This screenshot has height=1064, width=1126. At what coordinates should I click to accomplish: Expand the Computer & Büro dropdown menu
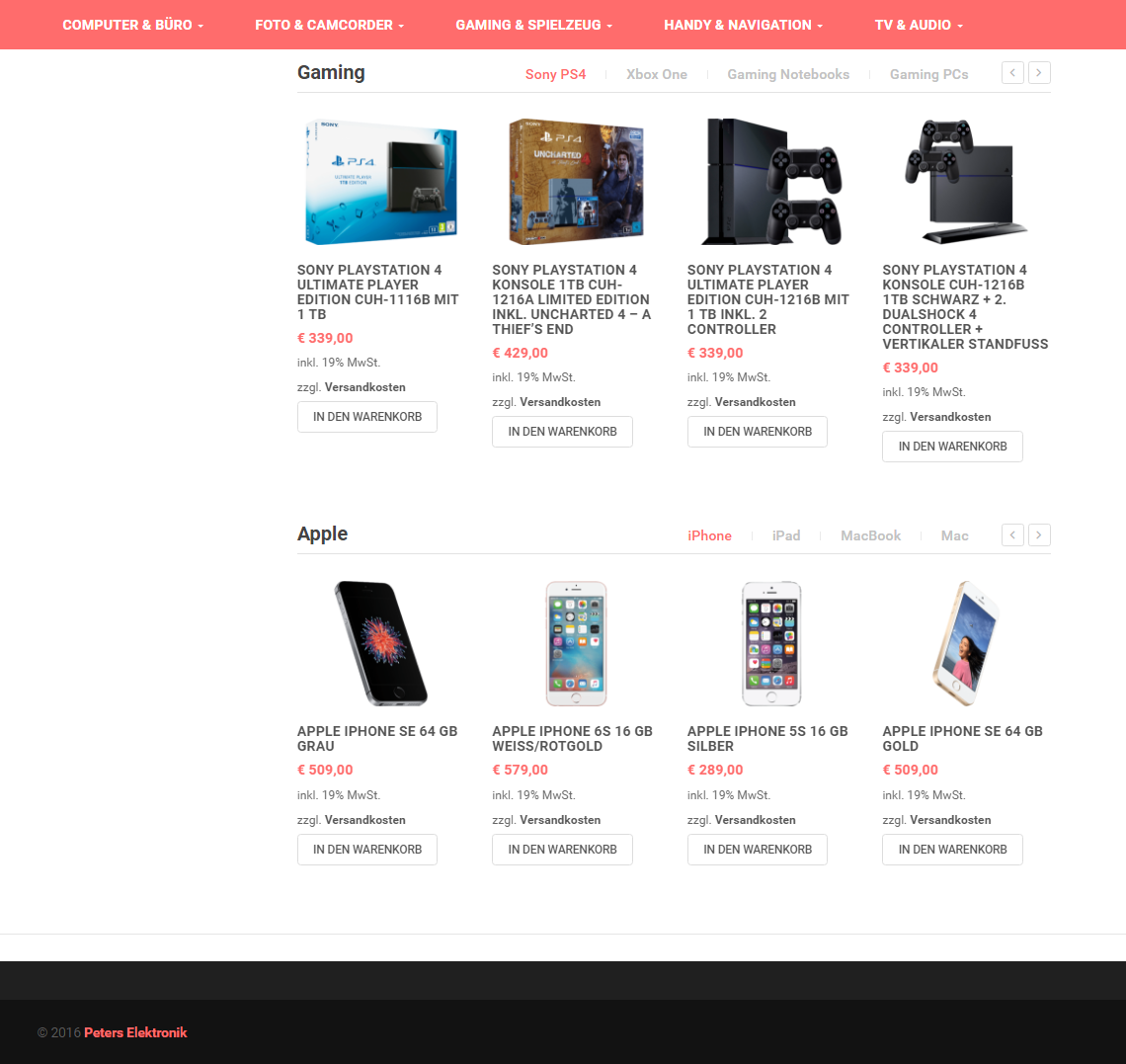[x=133, y=25]
